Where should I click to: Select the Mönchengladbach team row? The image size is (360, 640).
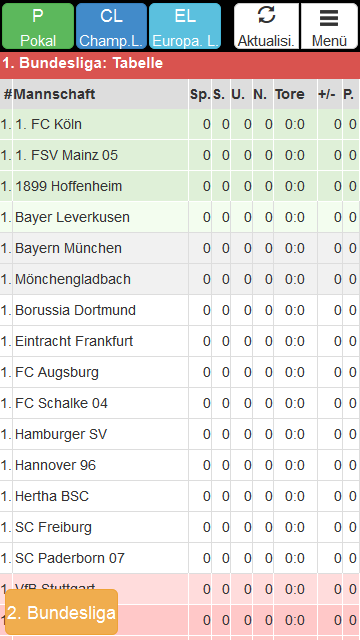180,279
